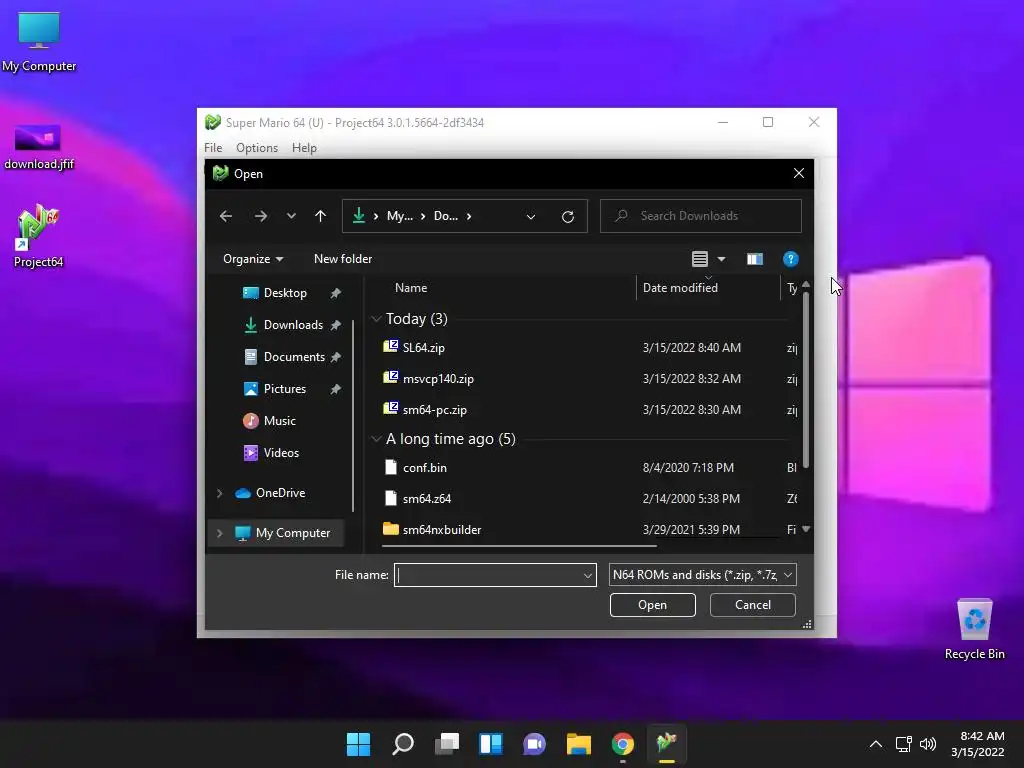Viewport: 1024px width, 768px height.
Task: Click the Cancel button
Action: (752, 605)
